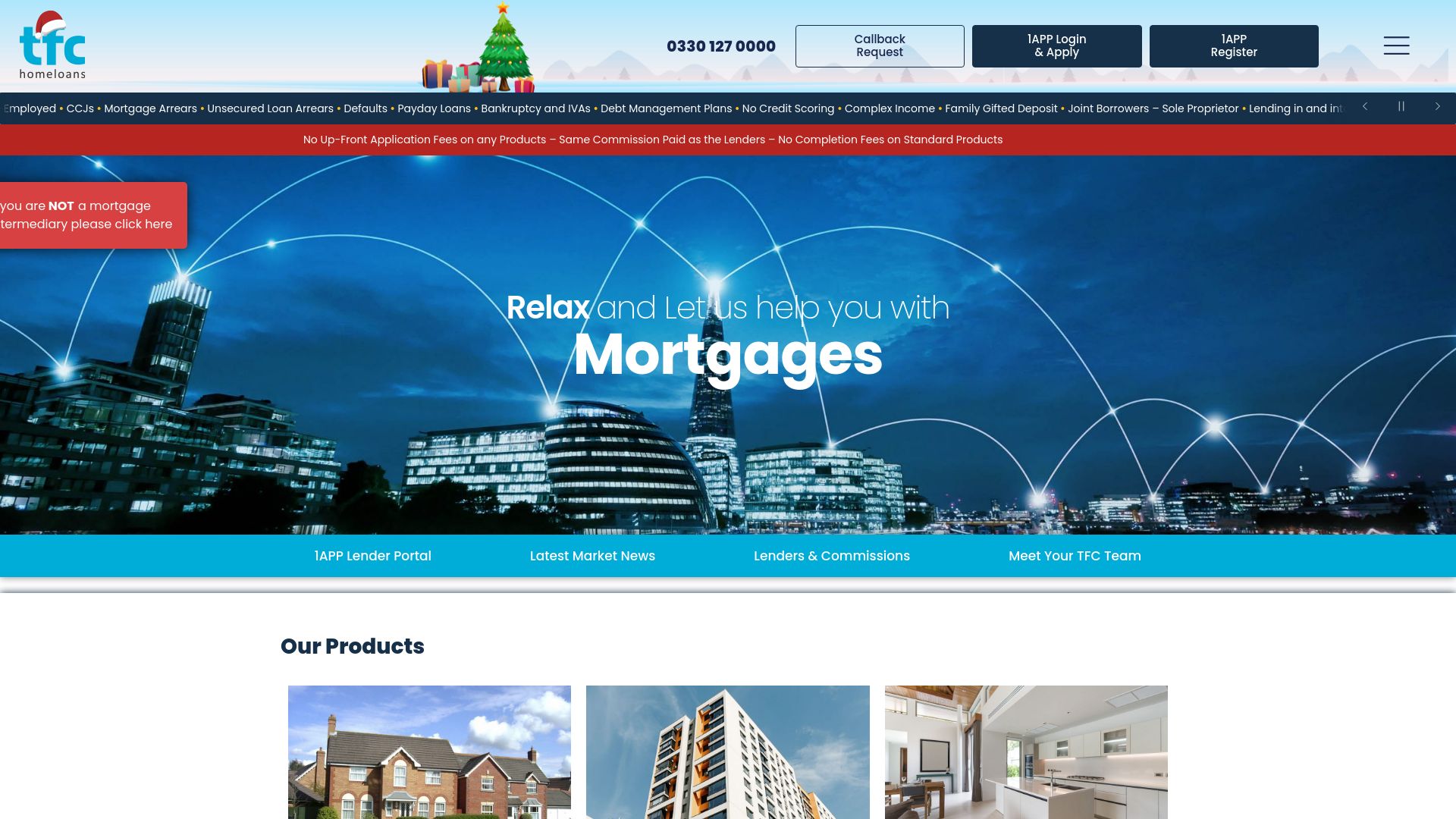Click the left arrow on ticker carousel

(x=1365, y=107)
